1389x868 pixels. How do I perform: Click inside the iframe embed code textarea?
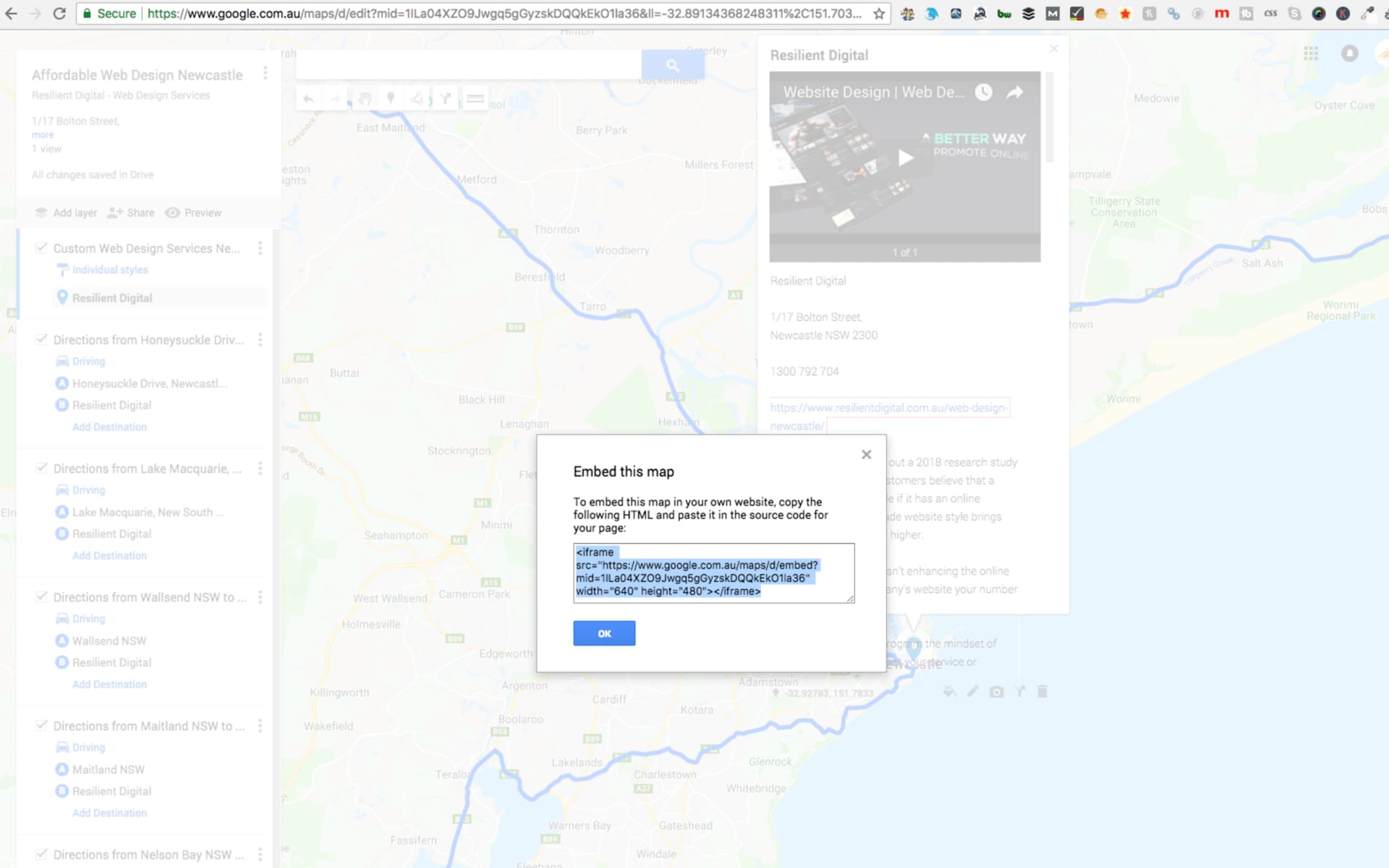pyautogui.click(x=713, y=573)
